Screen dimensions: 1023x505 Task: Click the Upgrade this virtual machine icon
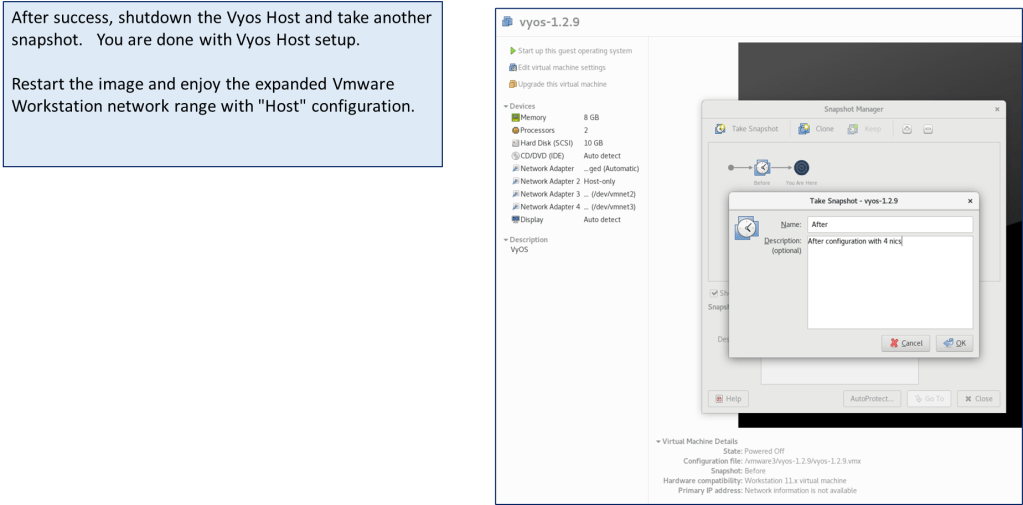click(x=513, y=84)
